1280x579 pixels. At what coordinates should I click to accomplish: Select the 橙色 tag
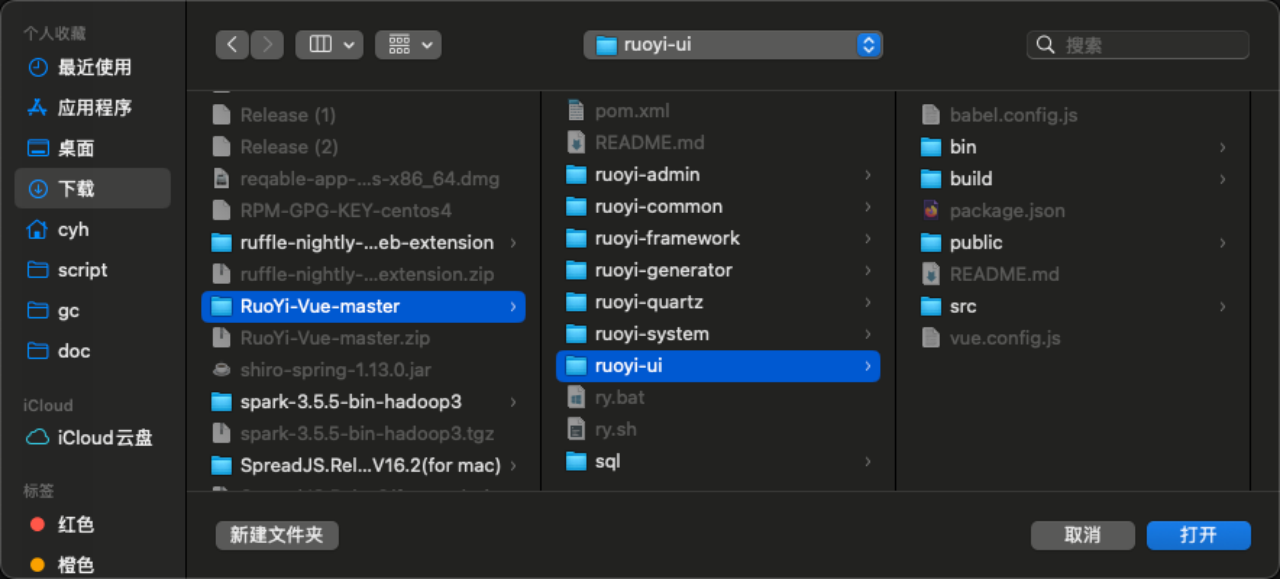[x=92, y=565]
